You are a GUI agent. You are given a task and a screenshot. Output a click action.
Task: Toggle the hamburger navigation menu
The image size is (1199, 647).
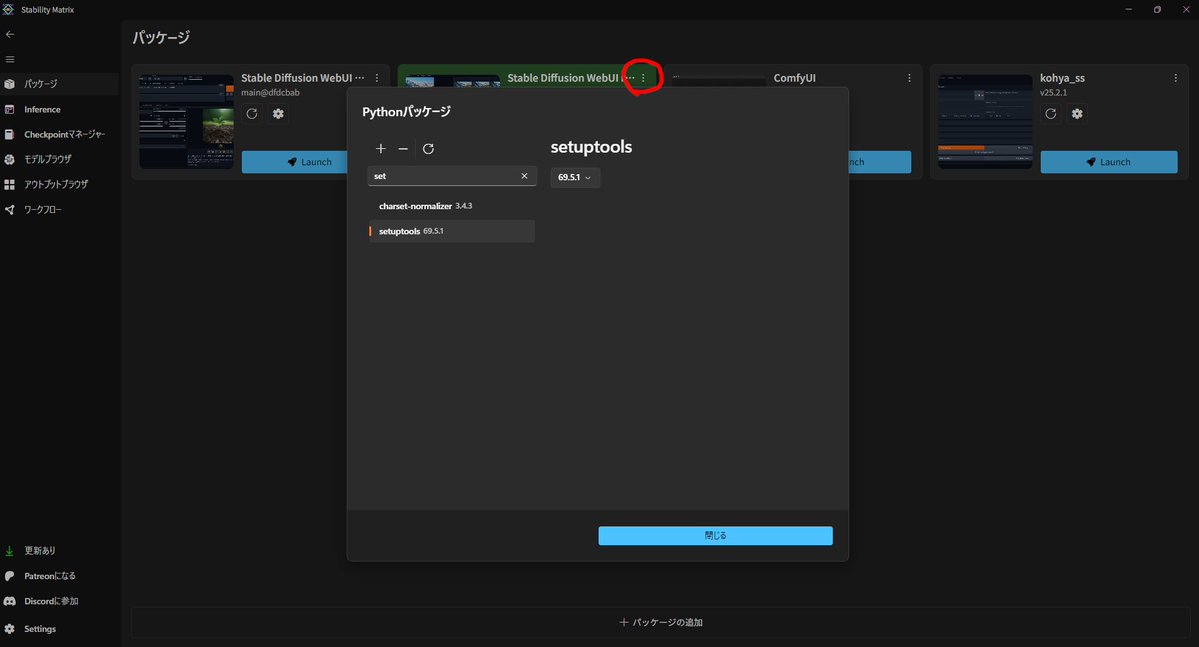10,59
